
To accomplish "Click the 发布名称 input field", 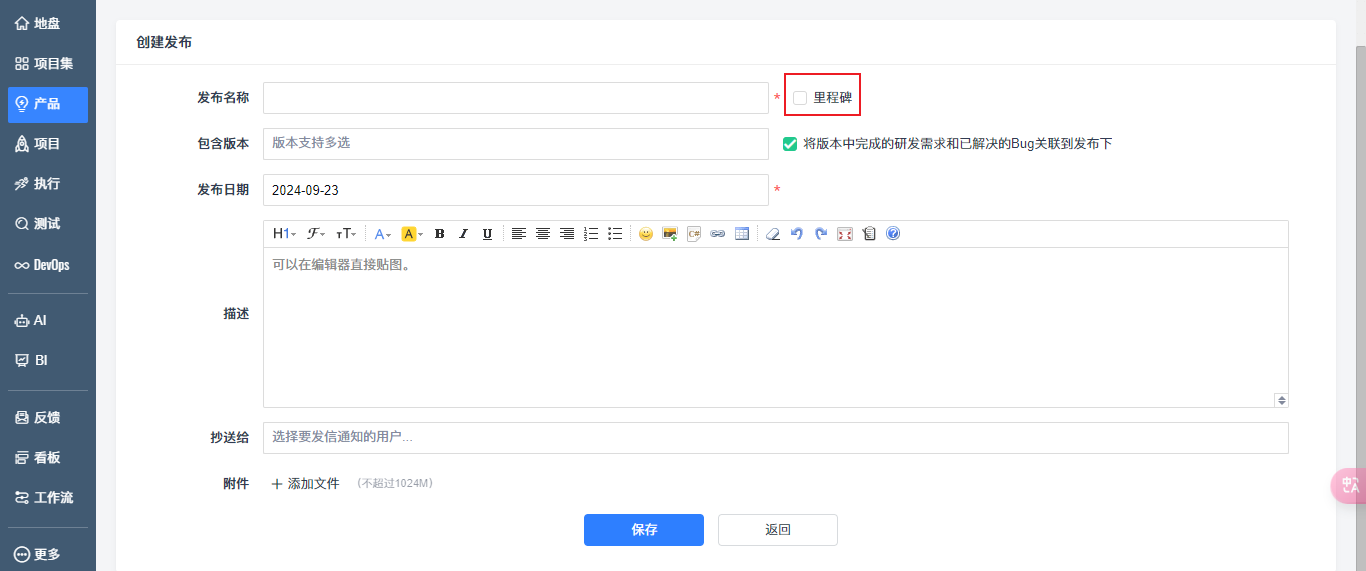I will click(x=515, y=98).
